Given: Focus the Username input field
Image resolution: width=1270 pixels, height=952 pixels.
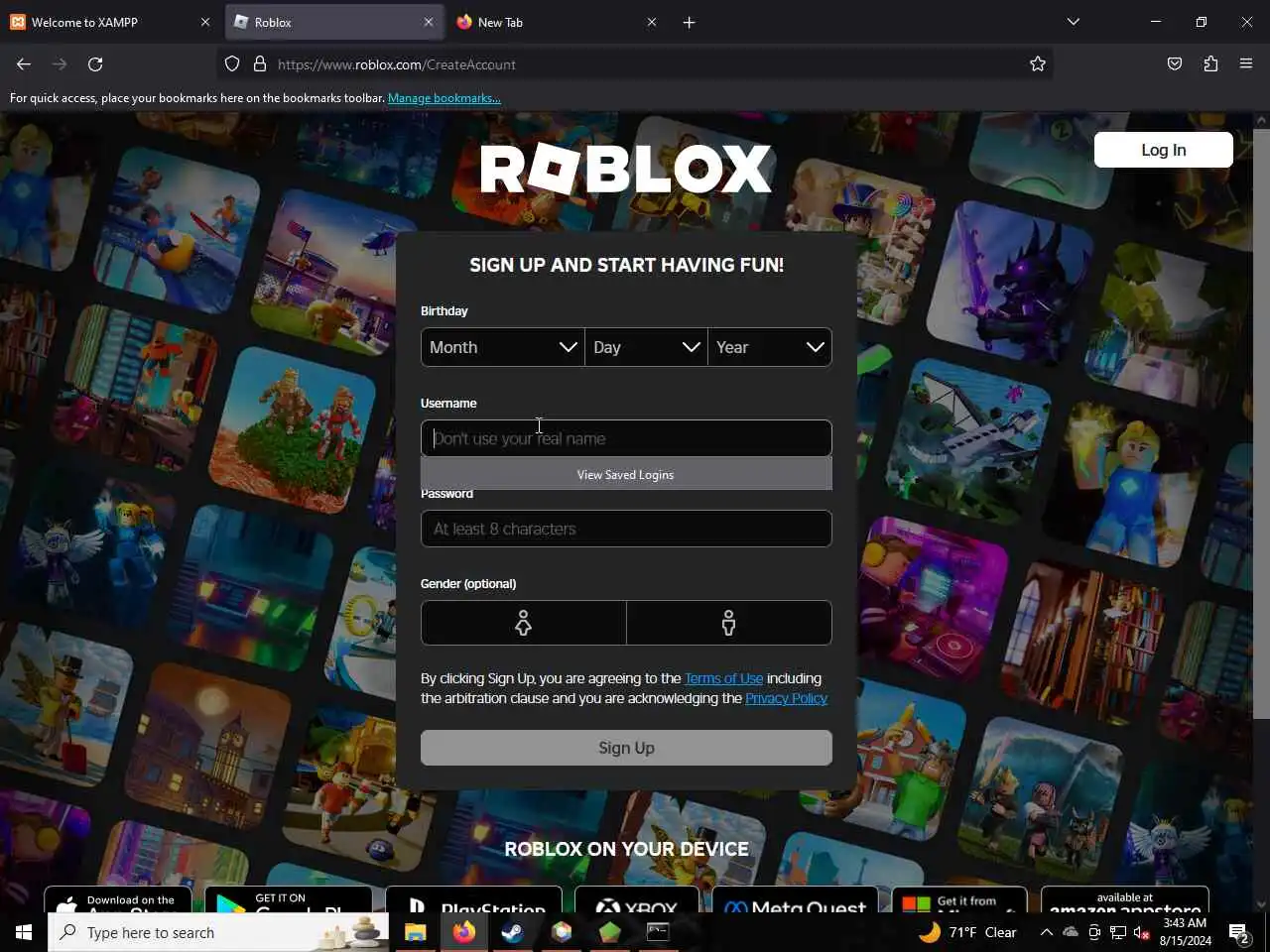Looking at the screenshot, I should 626,438.
